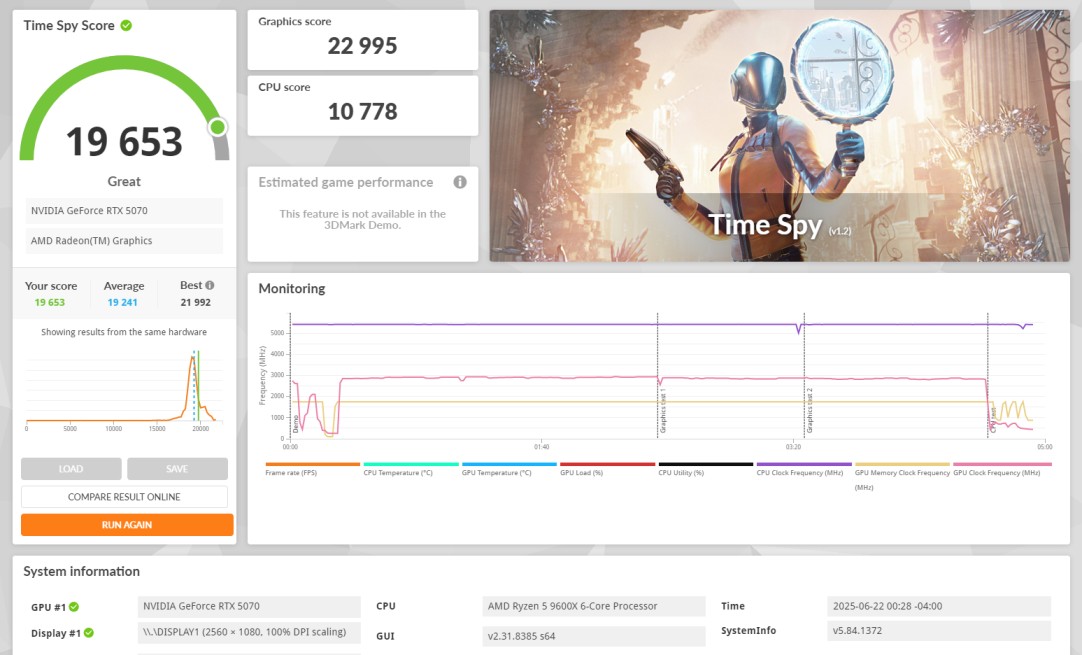Click the green check icon next to GPU #1
Screen dimensions: 1082x655
click(74, 607)
